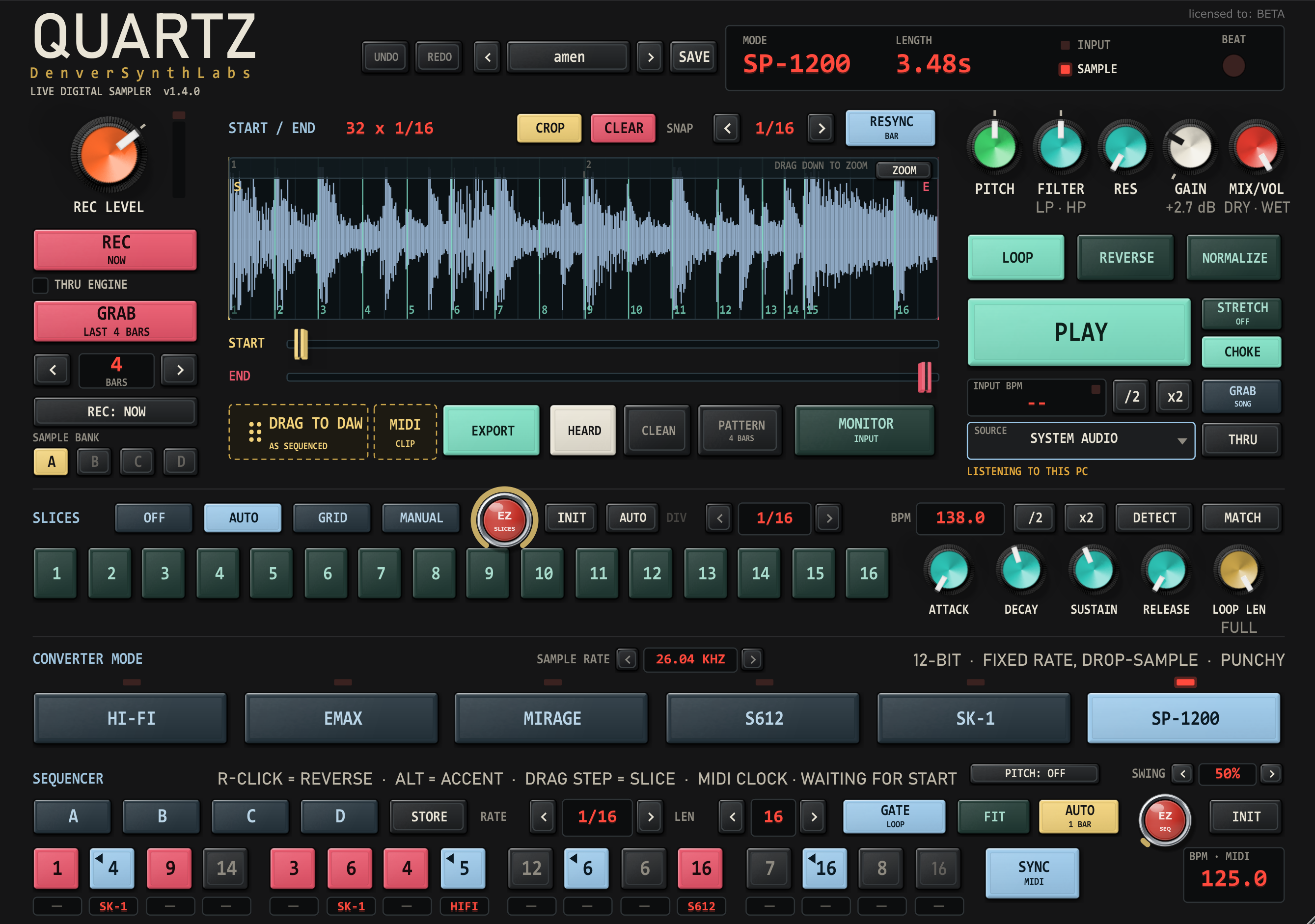Increase Snap value from 1/16
The image size is (1315, 924).
point(822,128)
